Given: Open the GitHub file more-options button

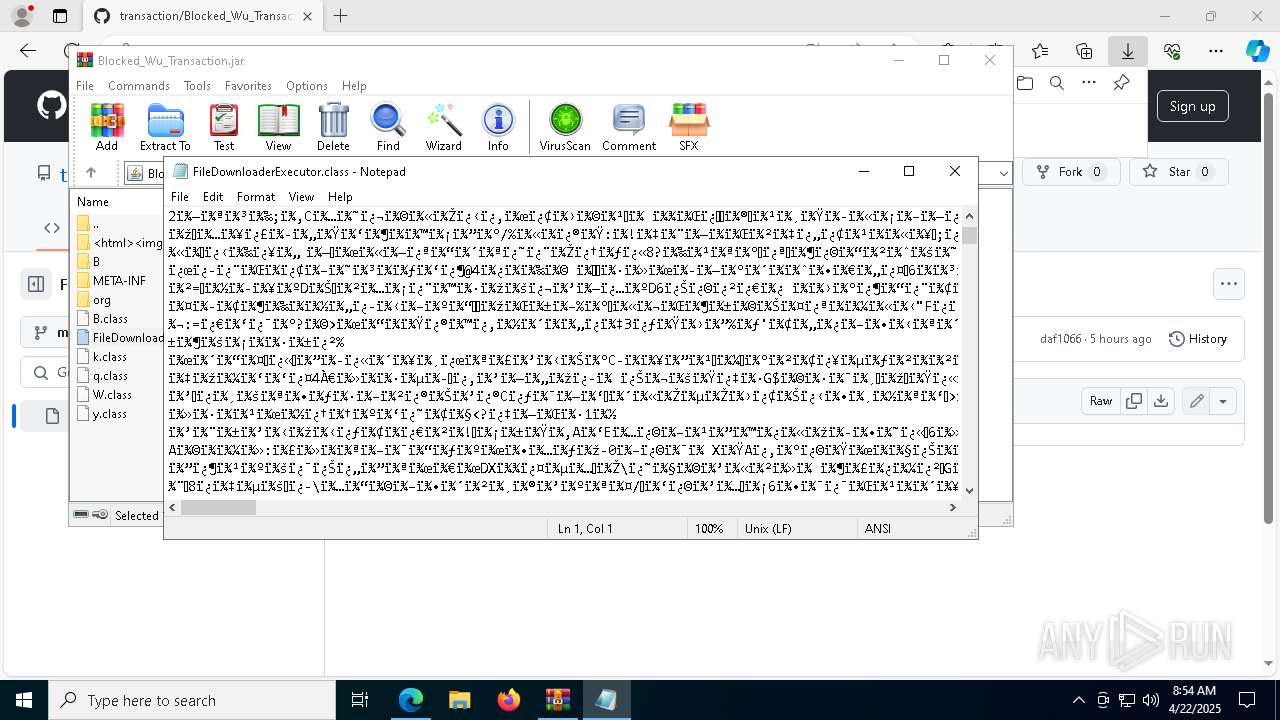Looking at the screenshot, I should coord(1228,284).
